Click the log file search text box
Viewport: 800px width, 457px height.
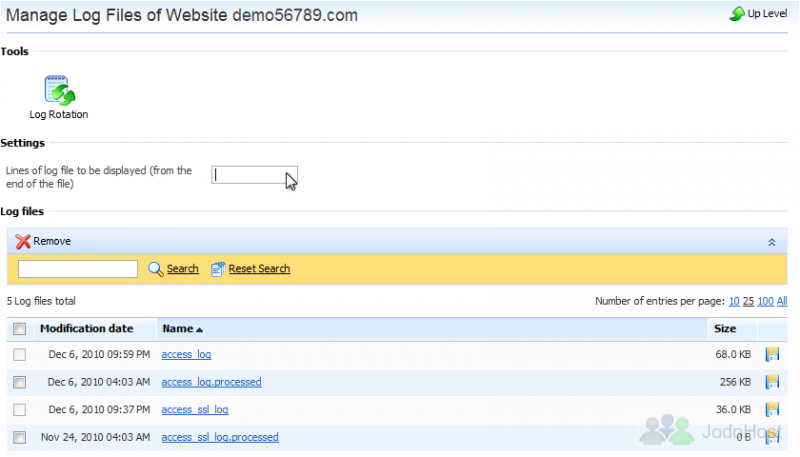tap(78, 269)
